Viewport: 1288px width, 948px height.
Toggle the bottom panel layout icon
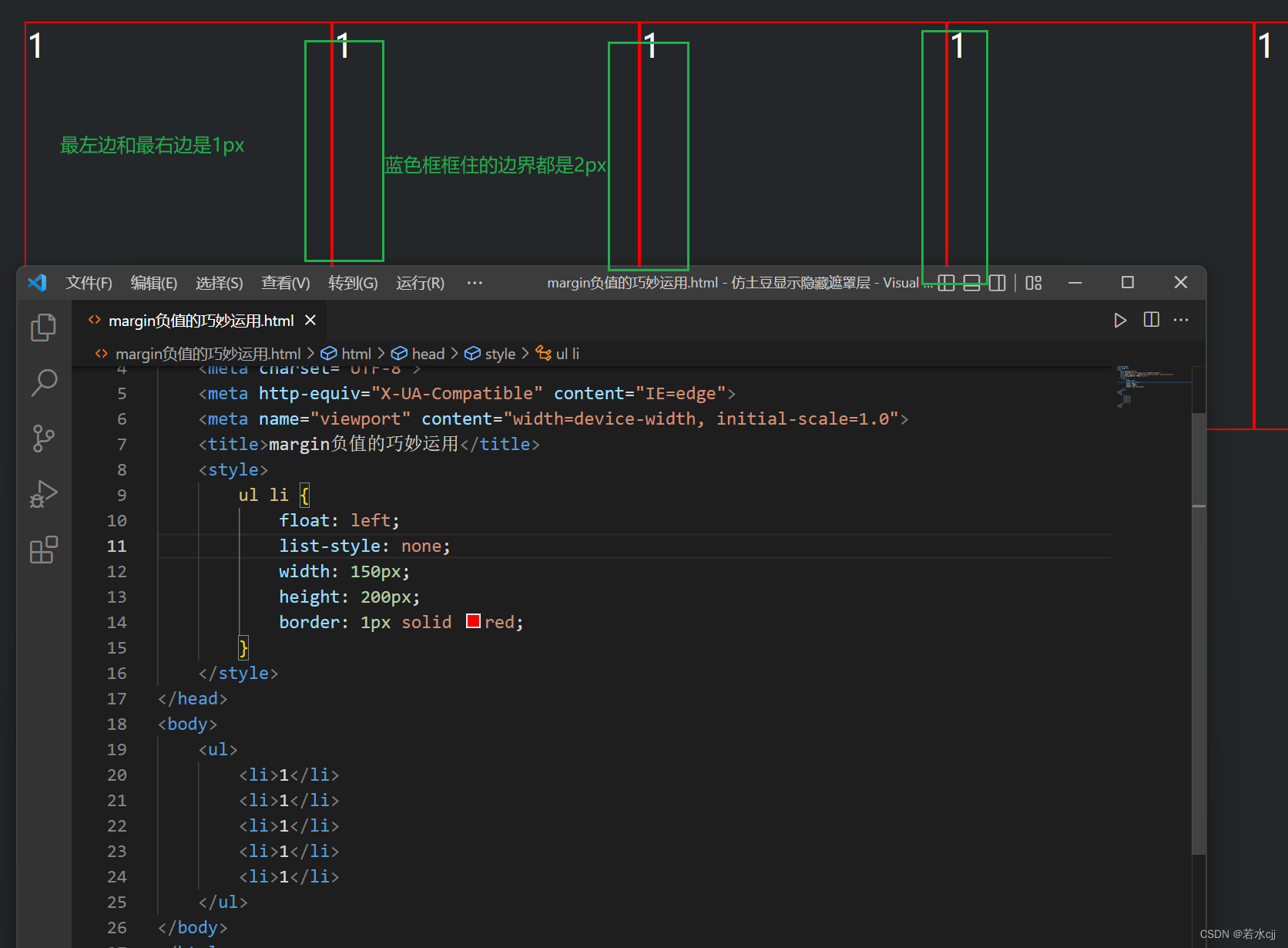[x=971, y=283]
